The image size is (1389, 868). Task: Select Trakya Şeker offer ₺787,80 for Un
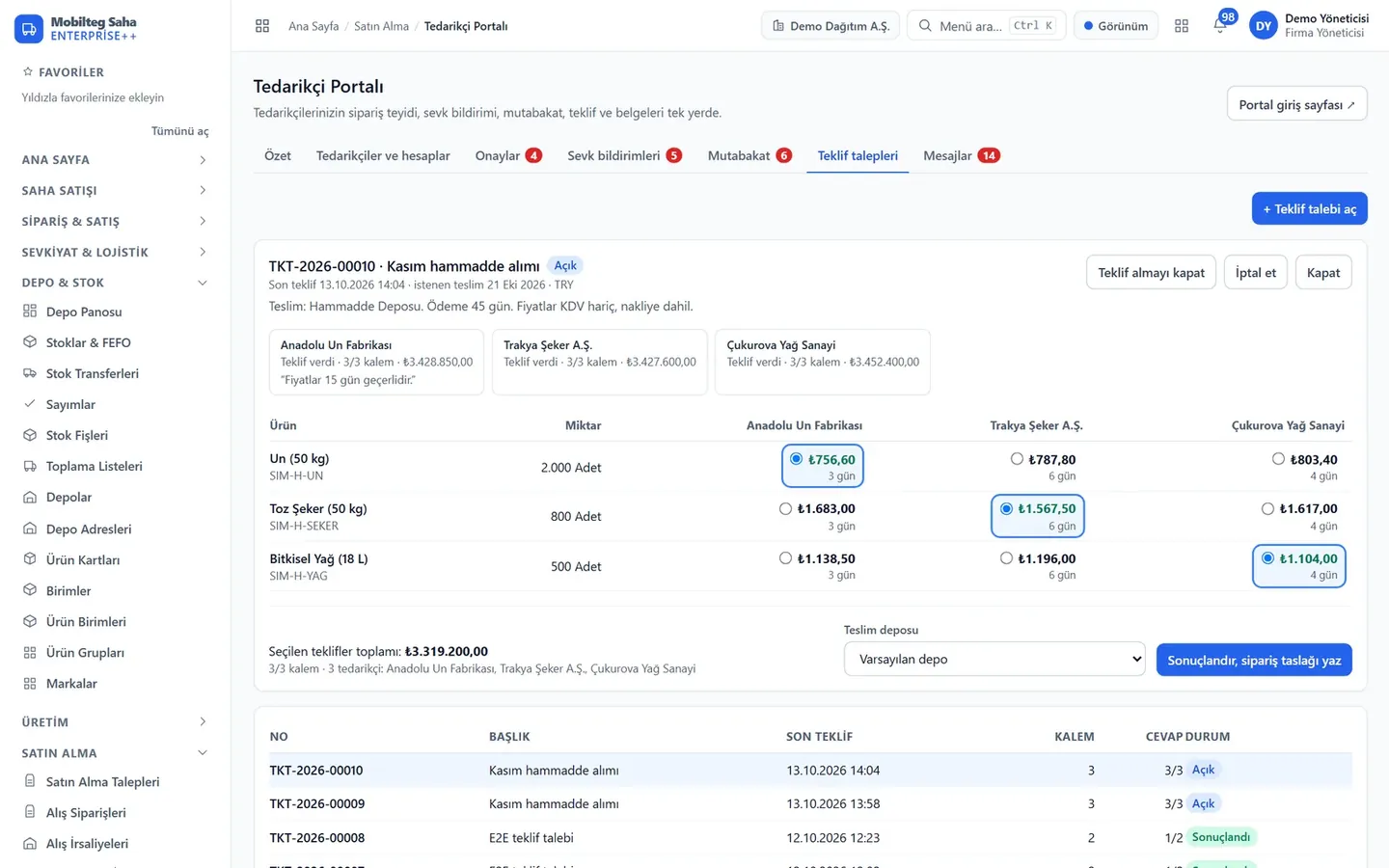click(x=1017, y=459)
